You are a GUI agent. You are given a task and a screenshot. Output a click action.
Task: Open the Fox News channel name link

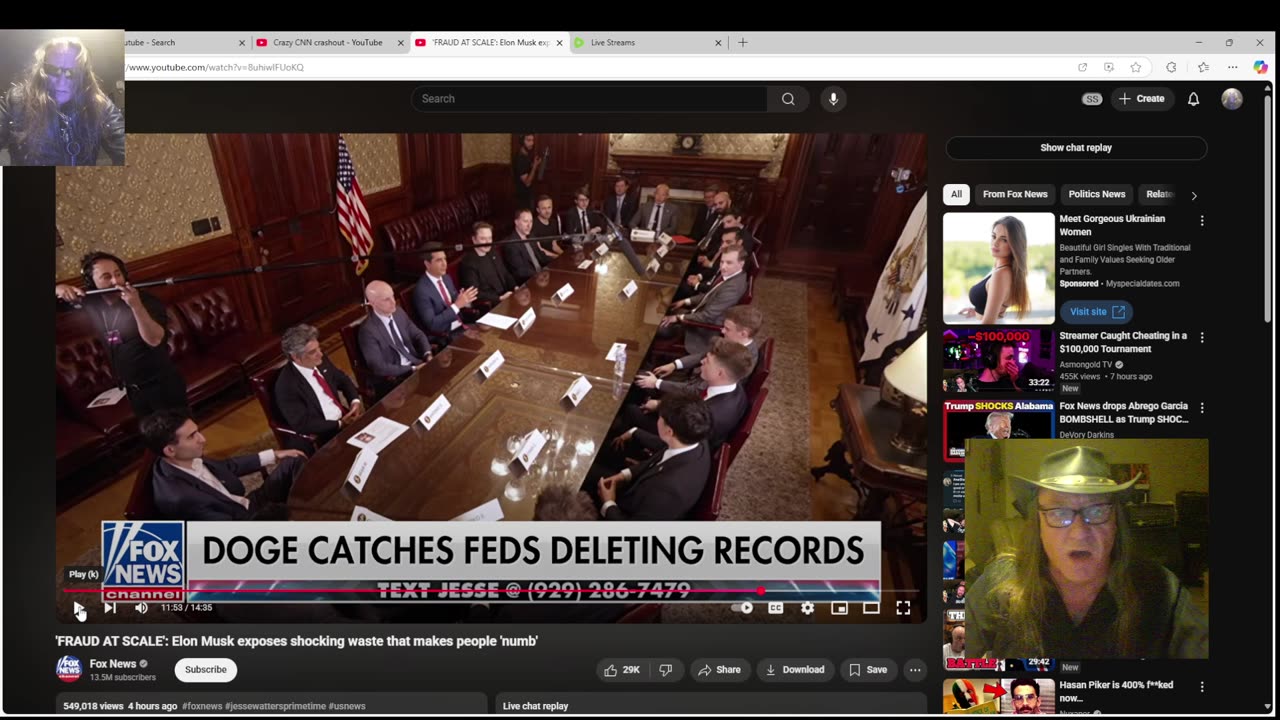(x=113, y=664)
